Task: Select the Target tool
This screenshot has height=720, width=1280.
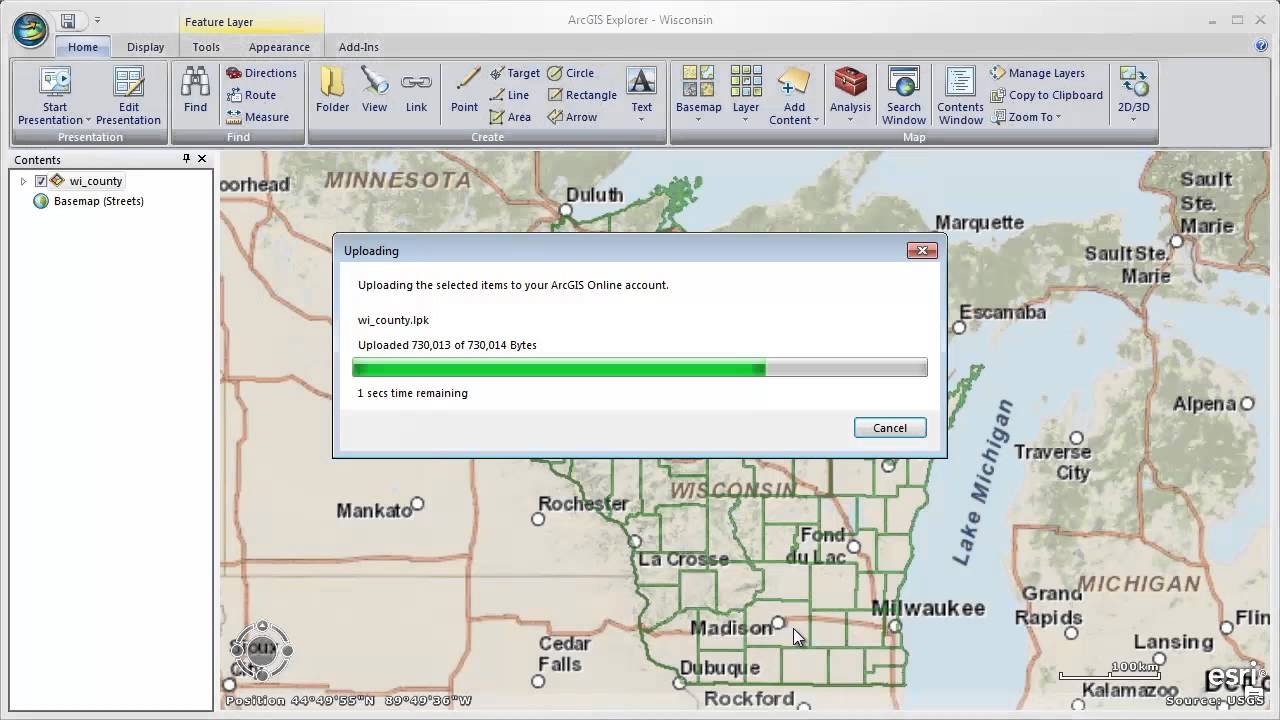Action: [x=514, y=73]
